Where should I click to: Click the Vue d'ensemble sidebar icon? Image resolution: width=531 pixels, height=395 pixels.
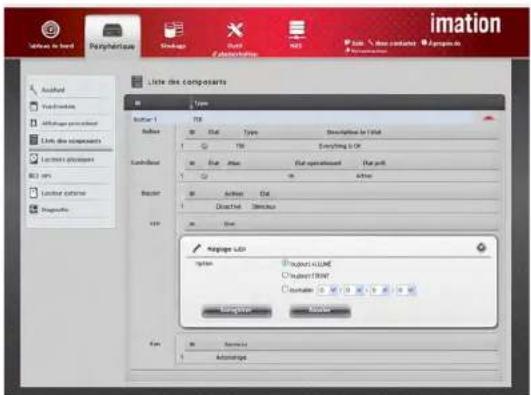33,106
